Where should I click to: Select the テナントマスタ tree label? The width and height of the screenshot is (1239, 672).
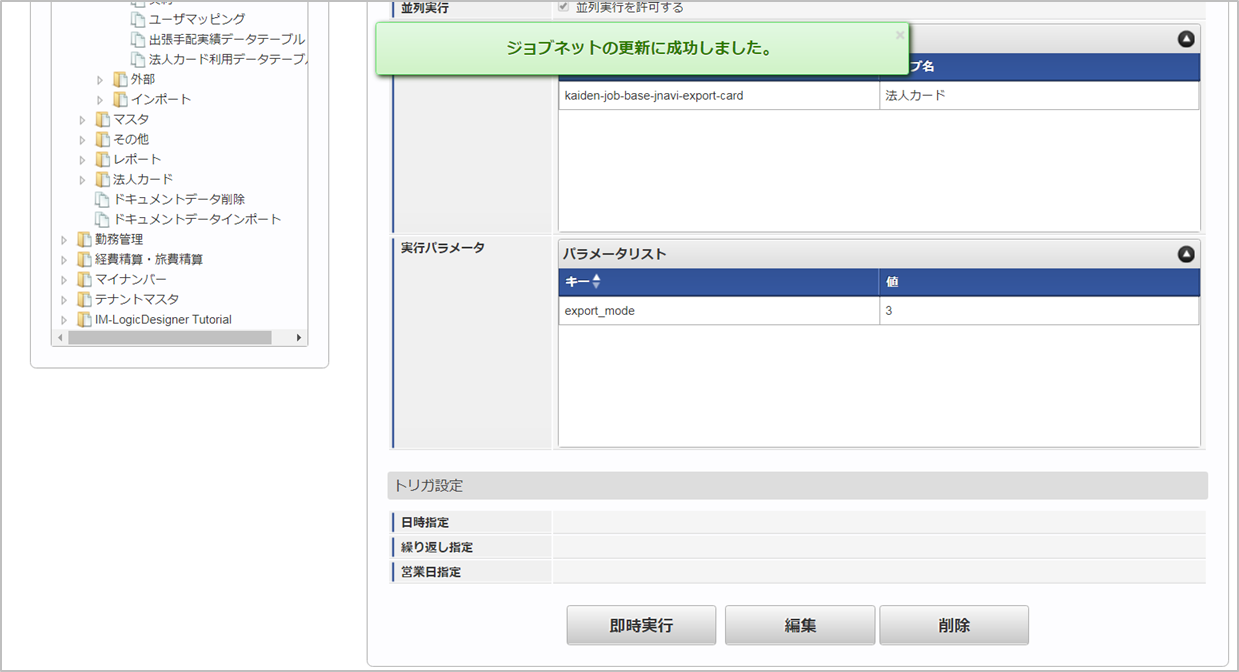(137, 299)
